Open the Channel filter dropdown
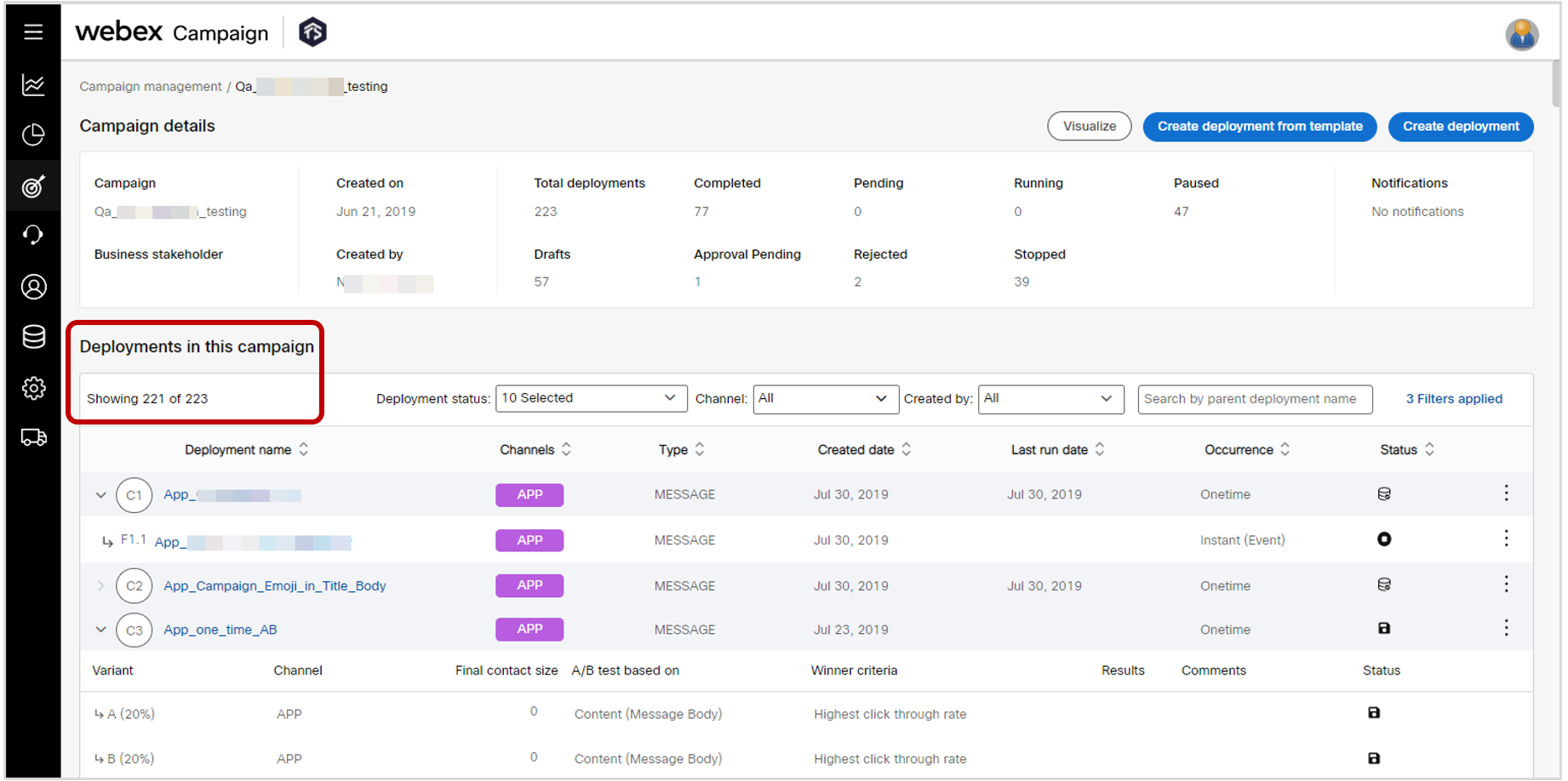The width and height of the screenshot is (1568, 781). click(825, 398)
